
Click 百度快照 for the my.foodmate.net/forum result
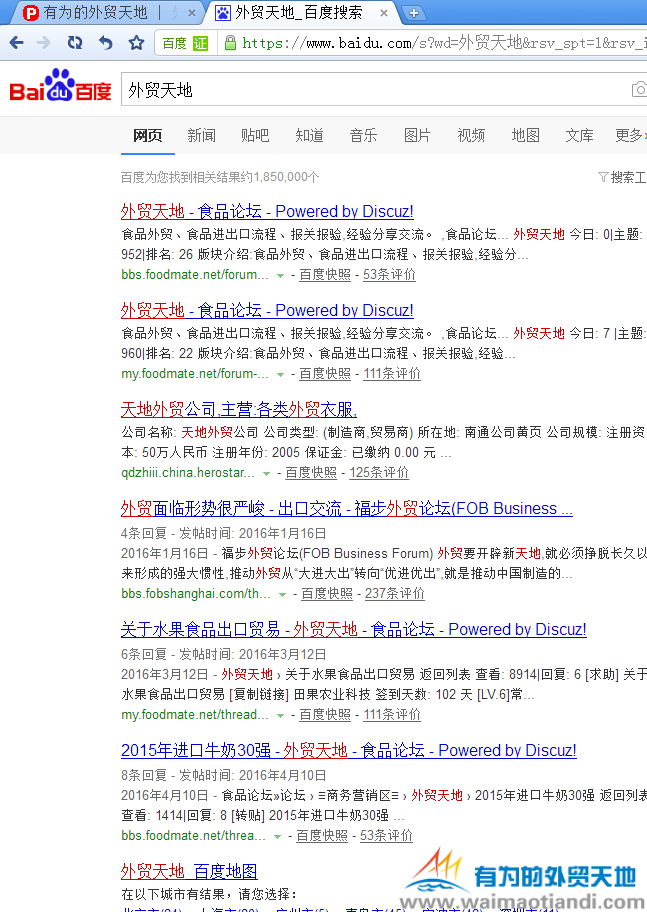[x=325, y=374]
